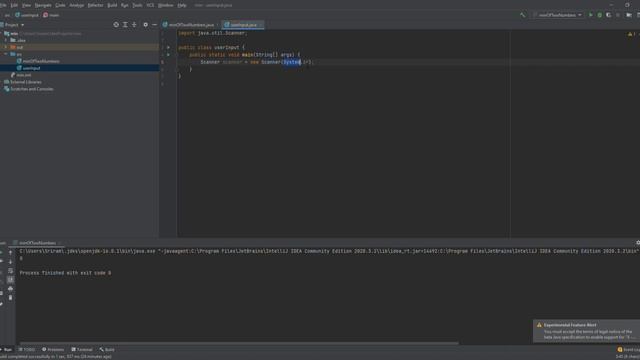The height and width of the screenshot is (360, 640).
Task: Open the Code menu
Action: [60, 5]
